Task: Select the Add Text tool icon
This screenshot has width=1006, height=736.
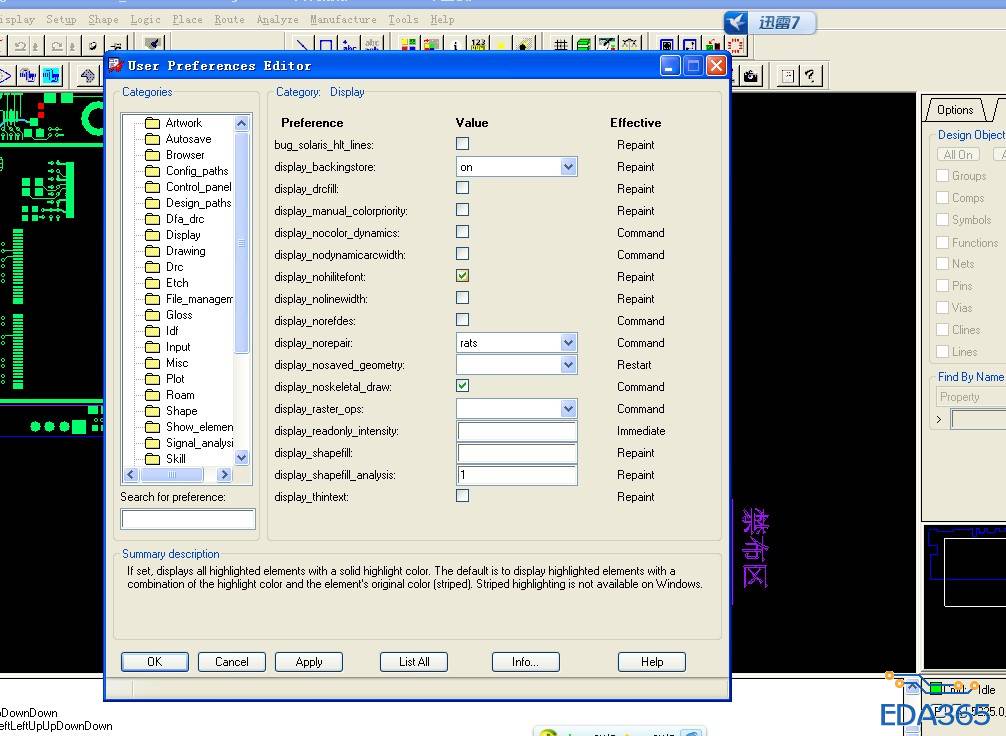Action: (x=350, y=45)
